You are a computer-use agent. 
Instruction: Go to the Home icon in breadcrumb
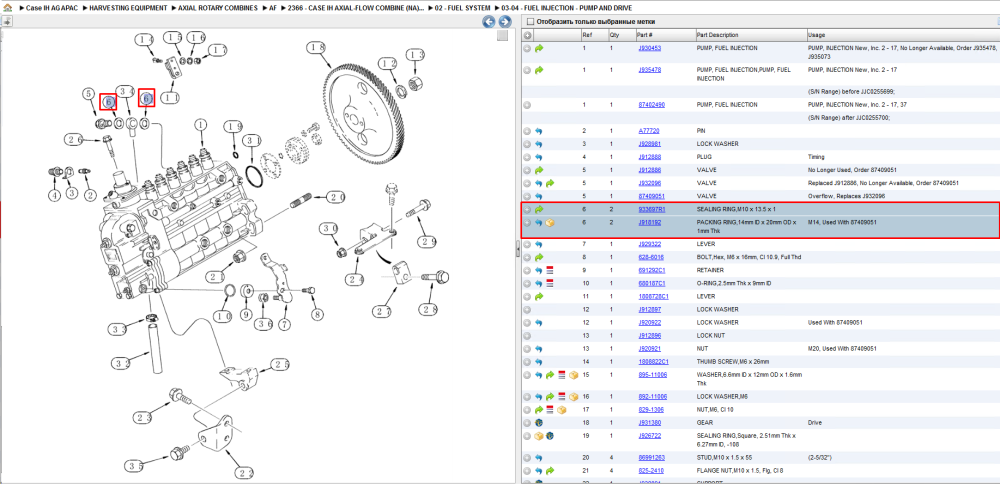tap(8, 10)
